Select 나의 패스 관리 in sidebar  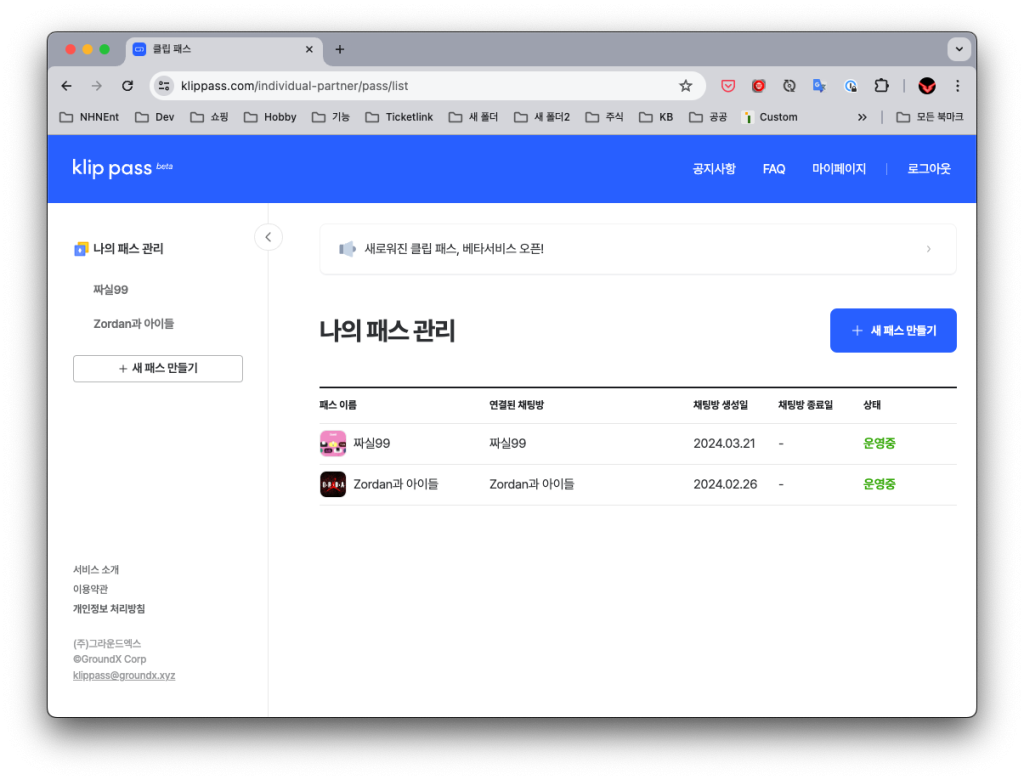pos(119,249)
